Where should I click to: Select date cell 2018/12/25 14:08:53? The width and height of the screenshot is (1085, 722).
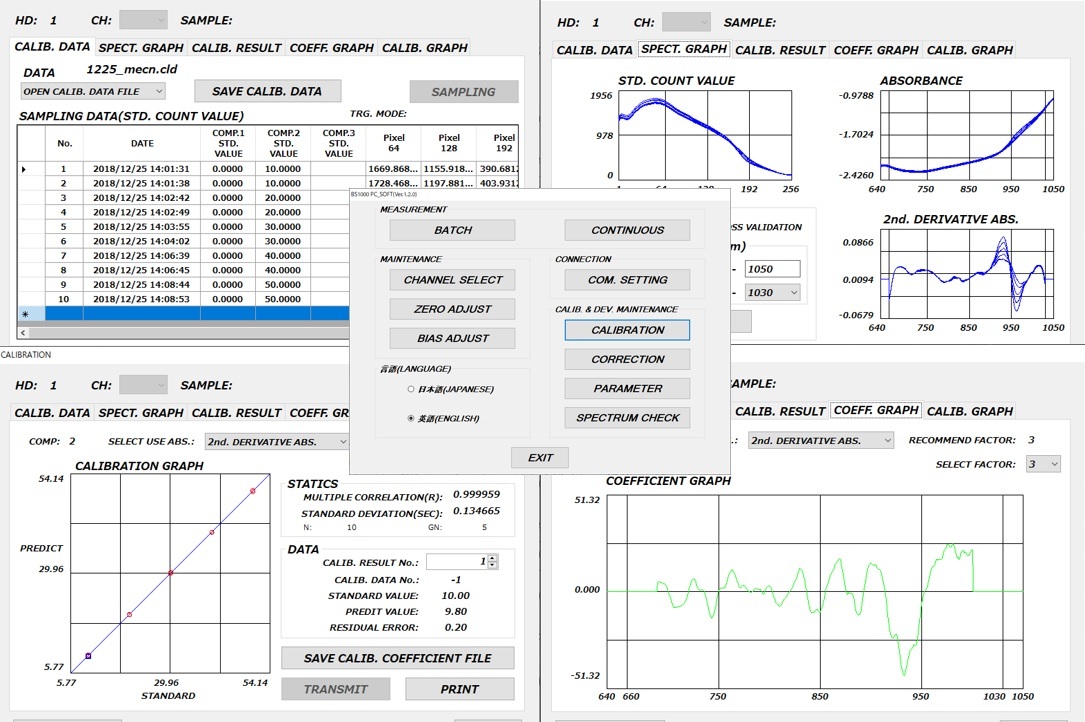coord(141,299)
